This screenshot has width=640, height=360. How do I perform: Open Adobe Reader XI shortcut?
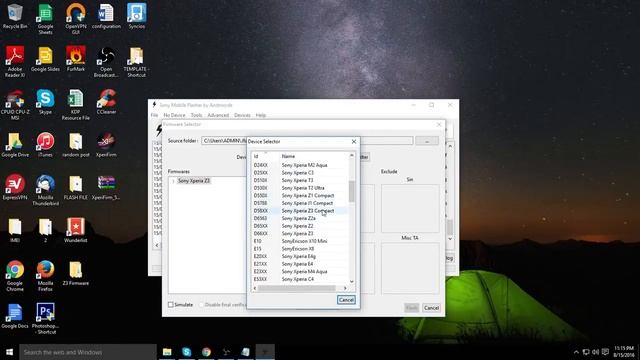click(15, 62)
